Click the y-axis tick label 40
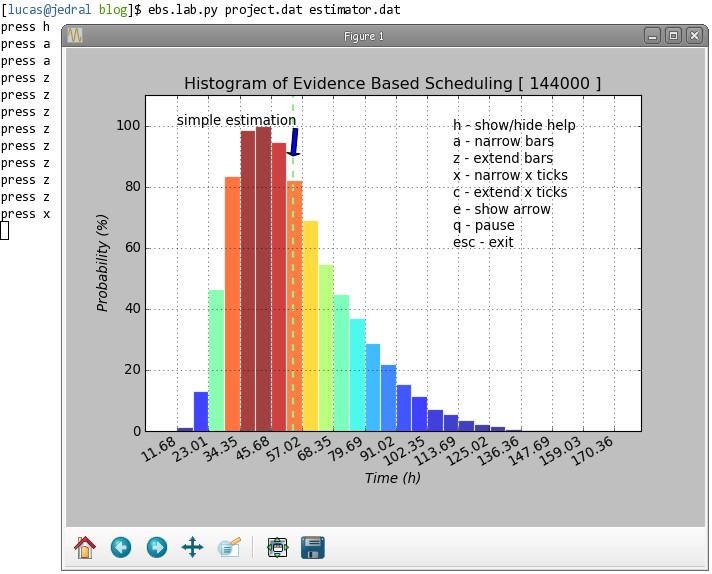Image resolution: width=712 pixels, height=574 pixels. pyautogui.click(x=133, y=309)
